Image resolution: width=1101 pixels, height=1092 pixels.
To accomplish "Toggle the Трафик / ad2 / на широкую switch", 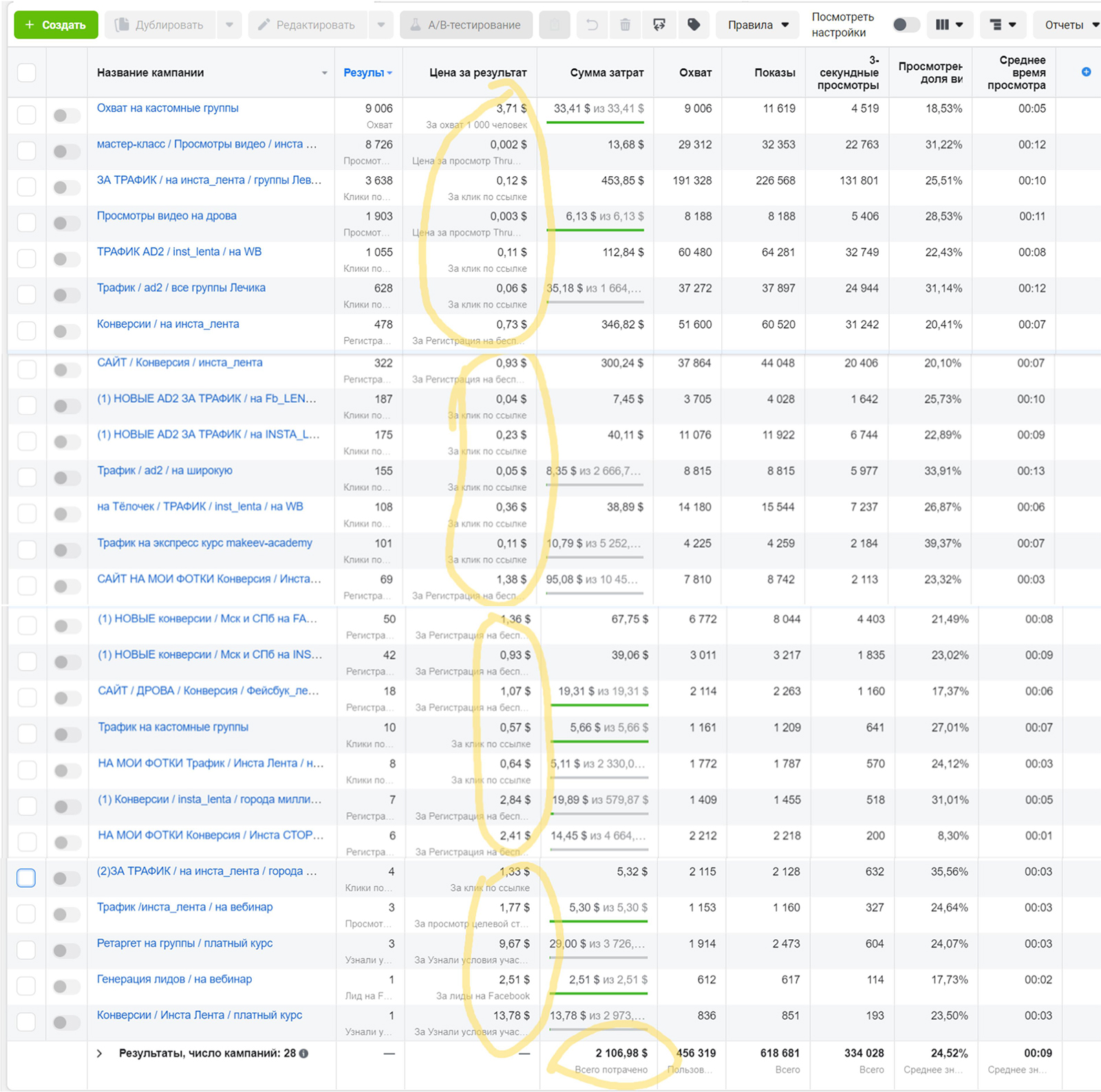I will [x=66, y=478].
